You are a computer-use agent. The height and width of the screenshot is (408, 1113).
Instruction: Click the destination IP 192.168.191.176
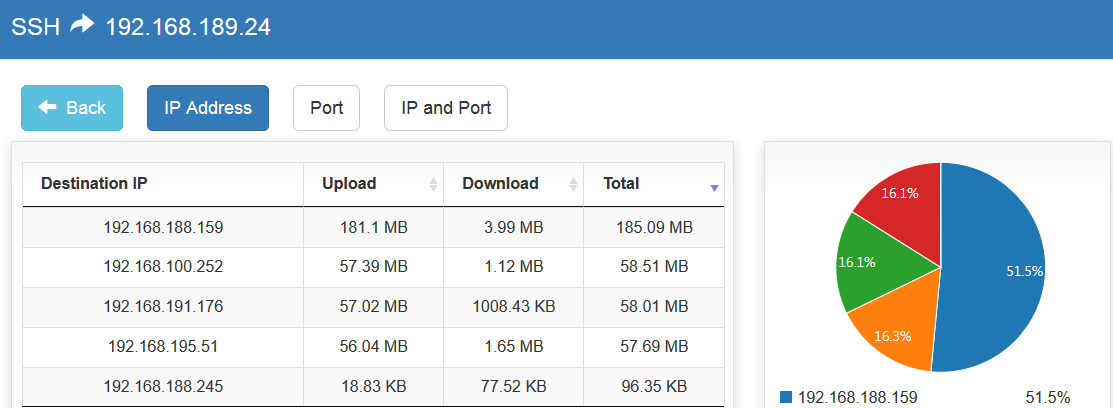coord(163,307)
